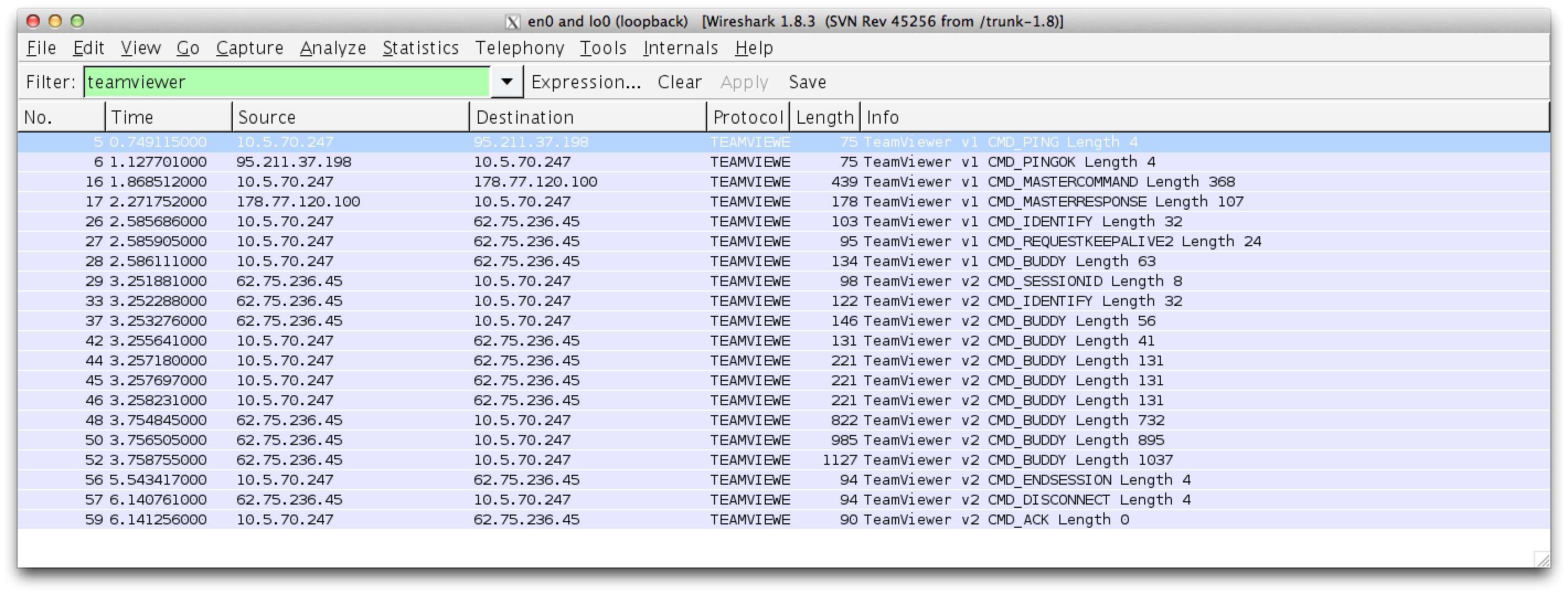
Task: Open the Tools menu
Action: [x=603, y=47]
